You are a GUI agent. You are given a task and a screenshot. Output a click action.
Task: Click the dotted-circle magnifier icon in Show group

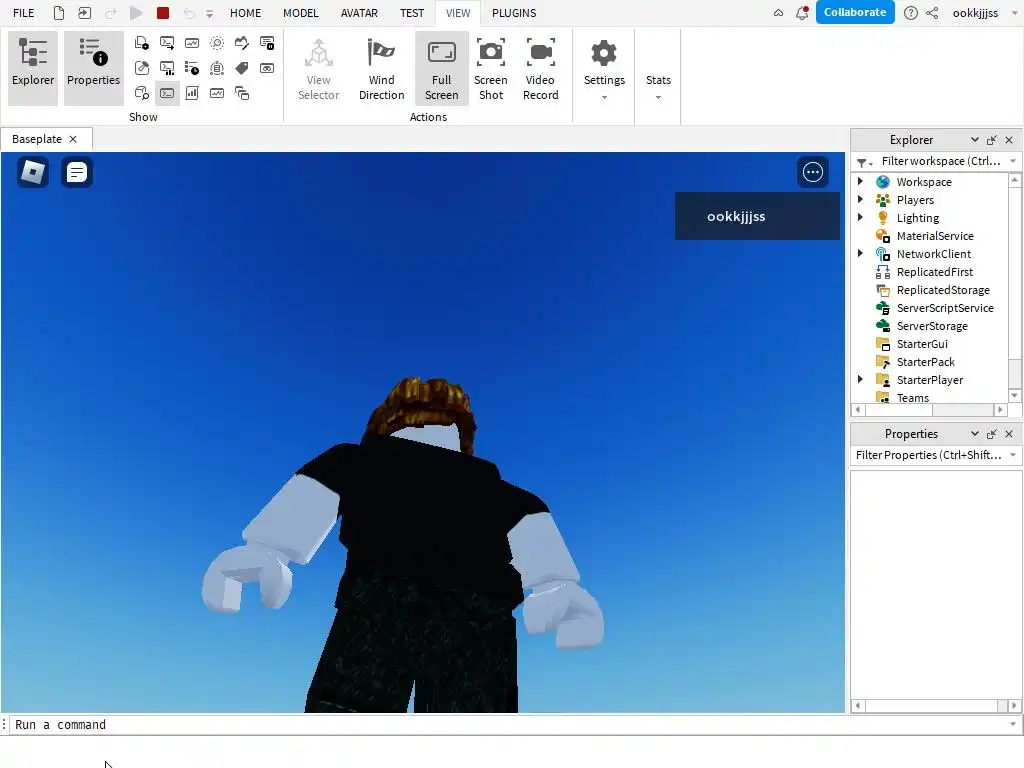pos(217,43)
